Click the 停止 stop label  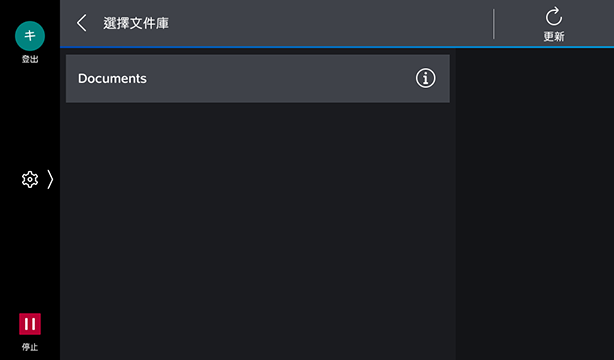click(30, 347)
